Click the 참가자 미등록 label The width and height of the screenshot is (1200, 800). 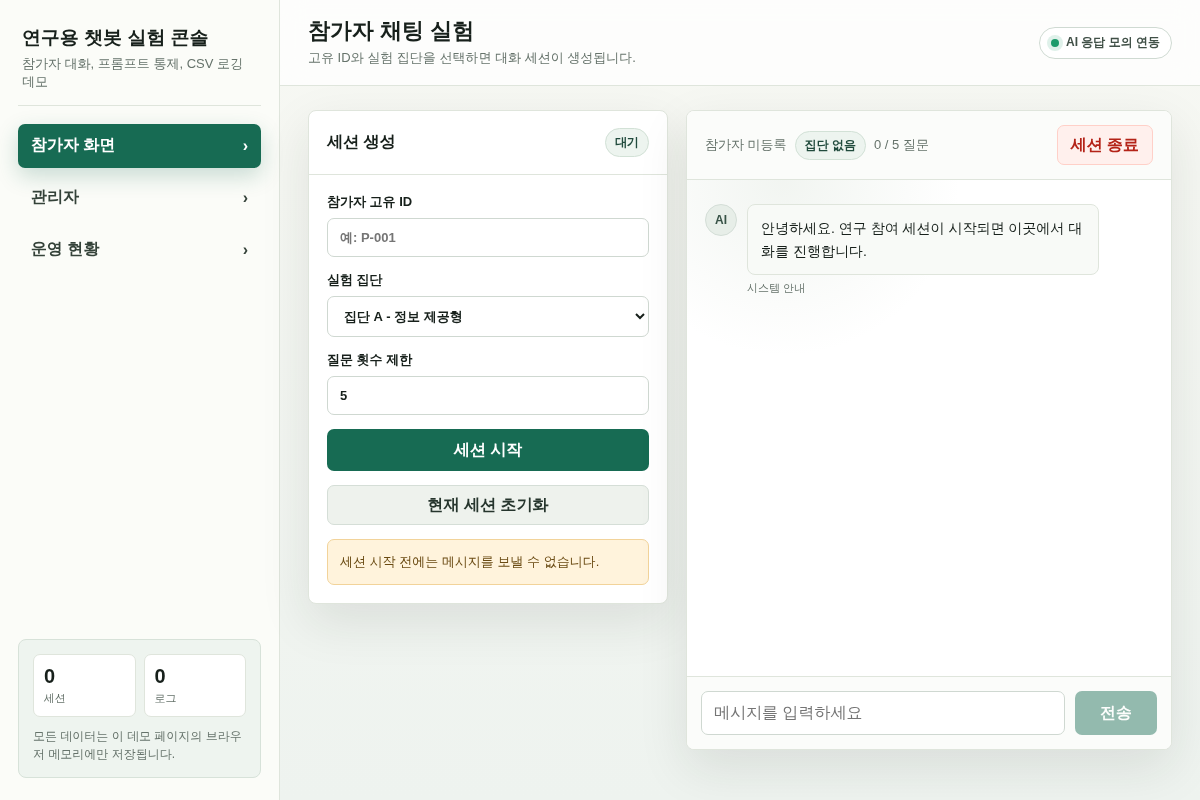point(745,145)
